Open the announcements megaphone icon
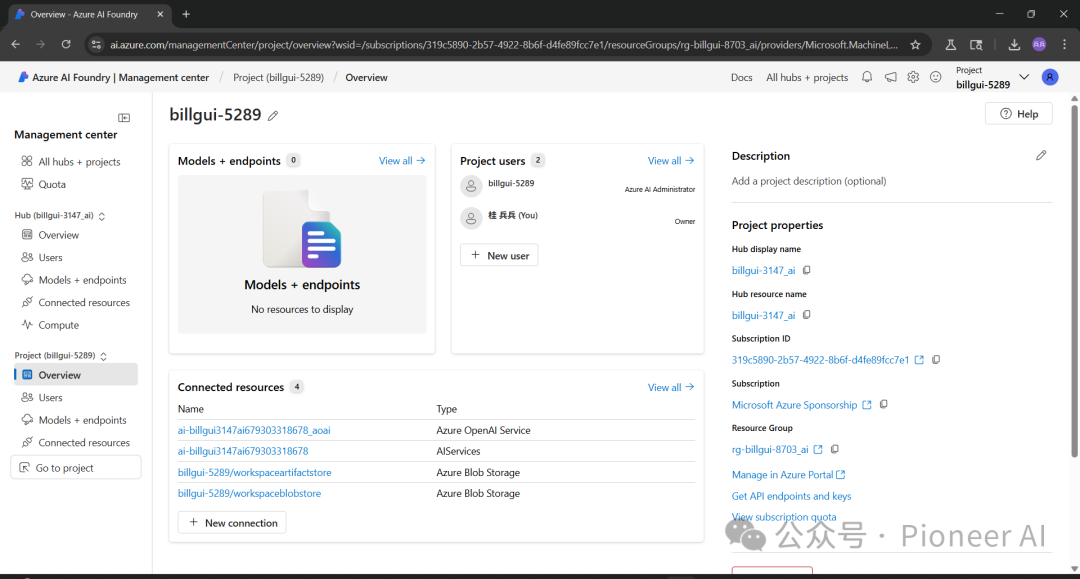 890,77
